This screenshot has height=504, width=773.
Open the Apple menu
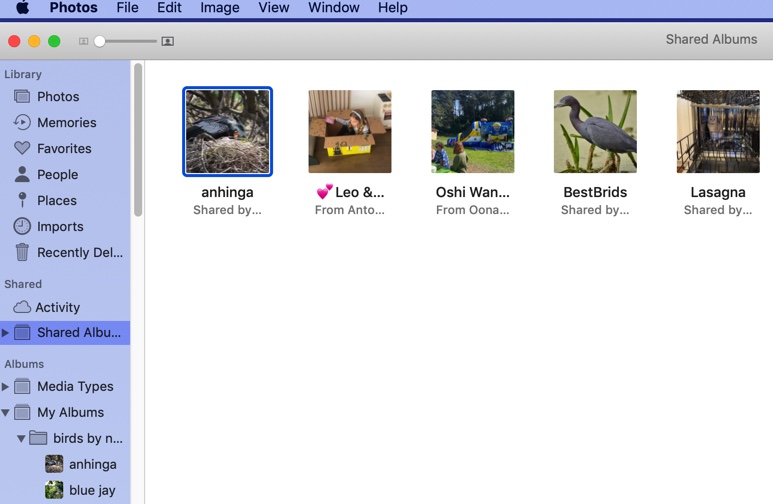pos(22,7)
